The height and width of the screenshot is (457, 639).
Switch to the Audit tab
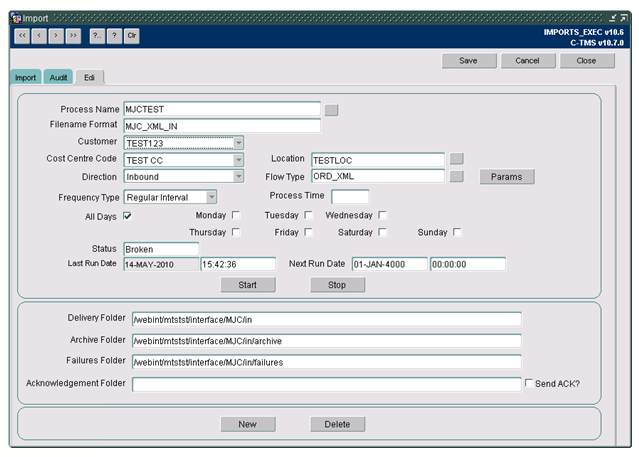pyautogui.click(x=58, y=77)
